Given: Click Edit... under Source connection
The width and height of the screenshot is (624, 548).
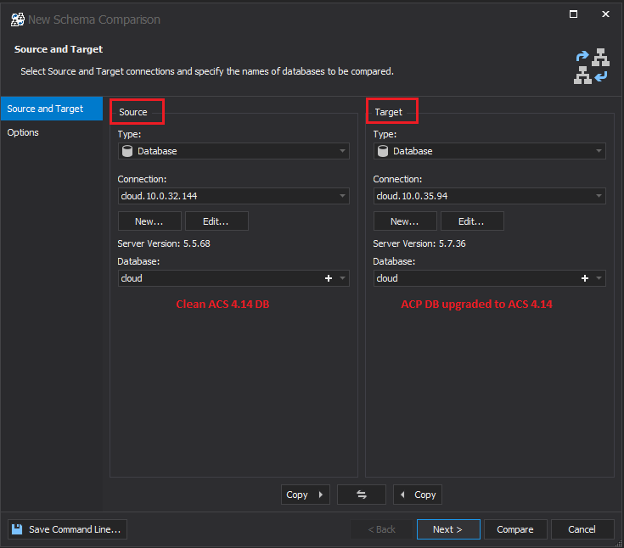Looking at the screenshot, I should (x=216, y=221).
